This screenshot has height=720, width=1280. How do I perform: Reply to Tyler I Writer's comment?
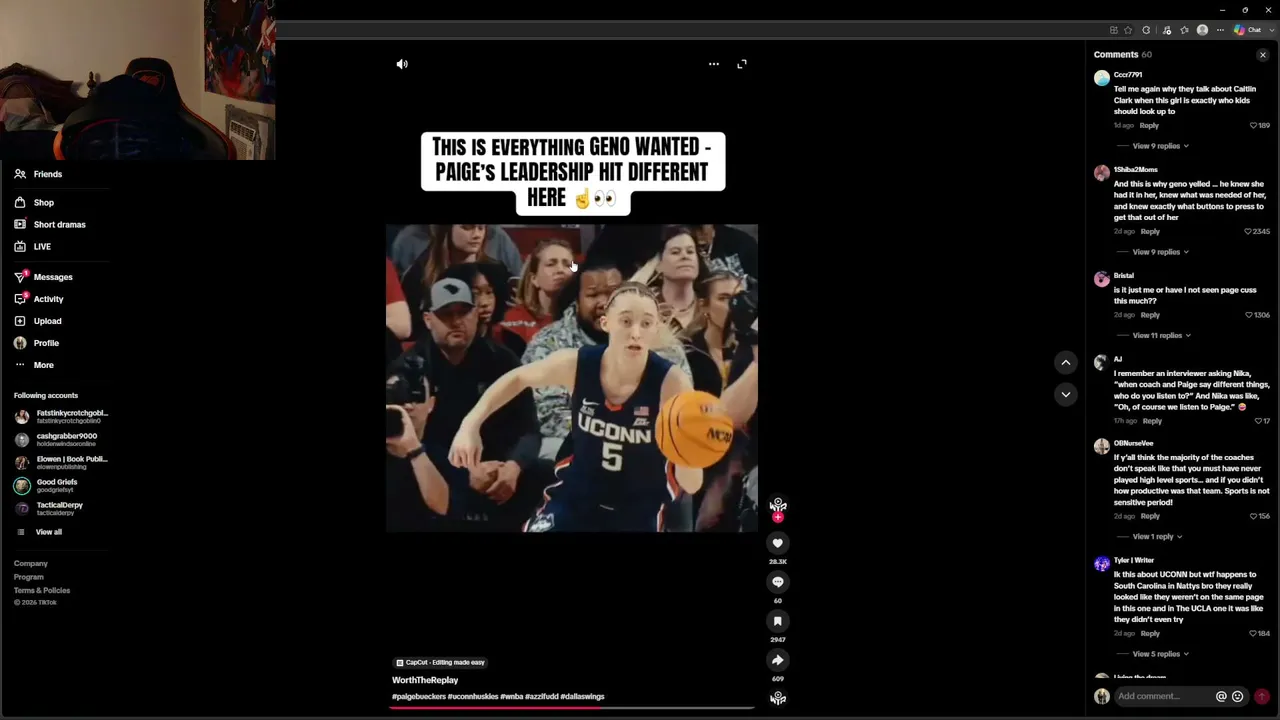tap(1150, 633)
